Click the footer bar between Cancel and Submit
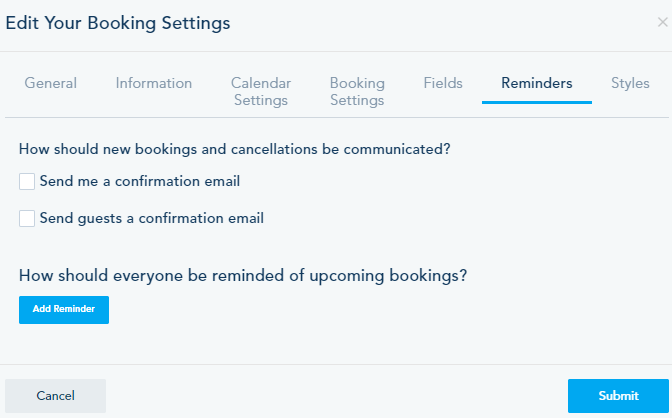The width and height of the screenshot is (672, 418). click(336, 396)
